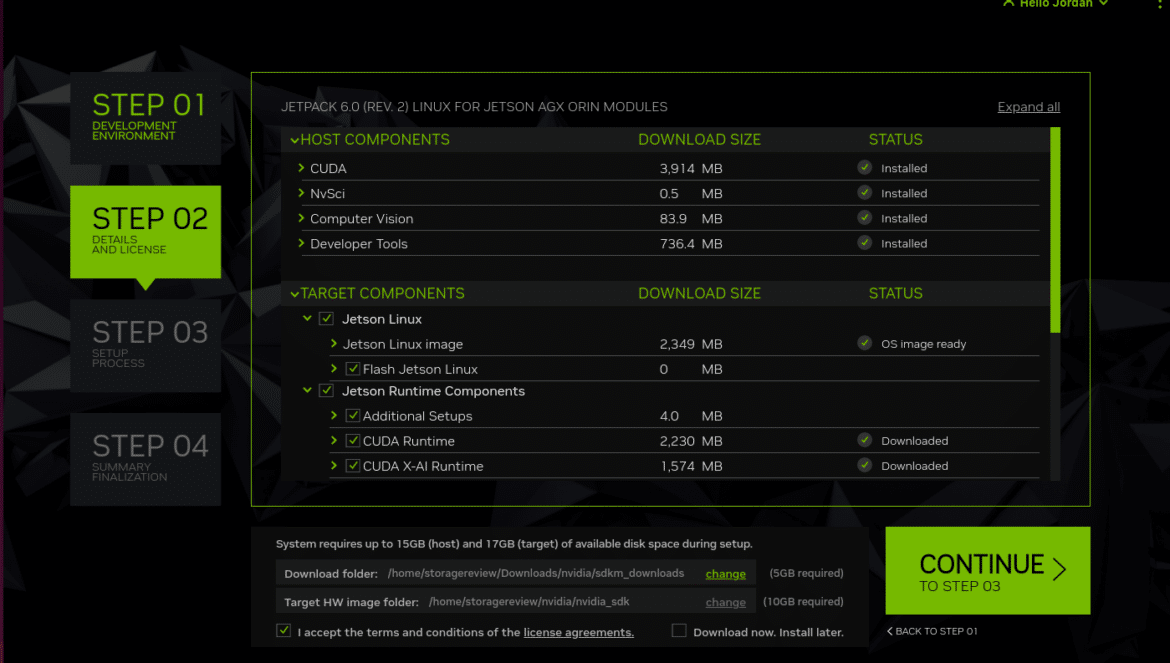Click the green components list scrollbar
This screenshot has width=1170, height=663.
1055,230
